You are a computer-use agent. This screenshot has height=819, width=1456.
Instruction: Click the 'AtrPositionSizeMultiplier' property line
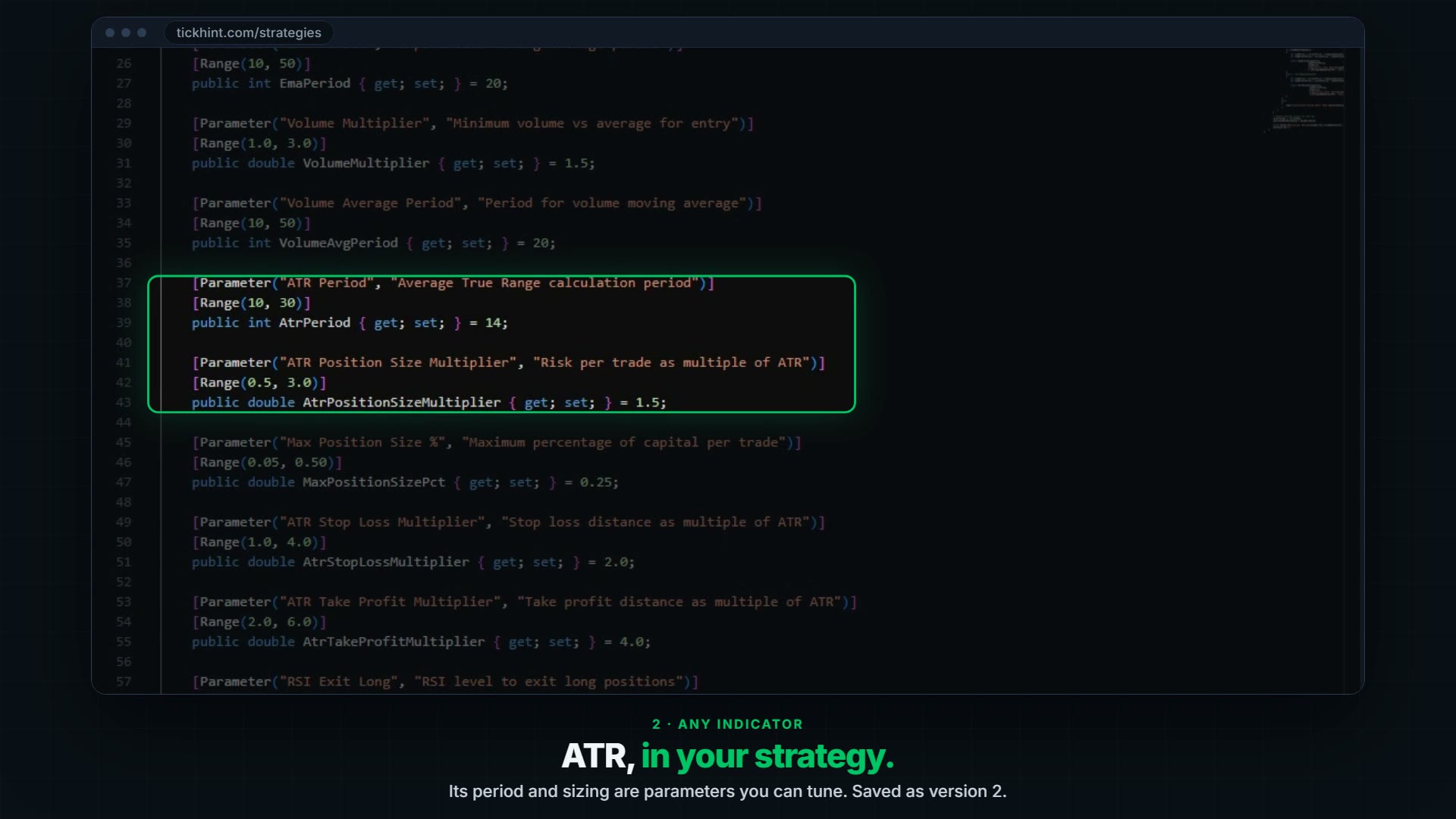(428, 403)
